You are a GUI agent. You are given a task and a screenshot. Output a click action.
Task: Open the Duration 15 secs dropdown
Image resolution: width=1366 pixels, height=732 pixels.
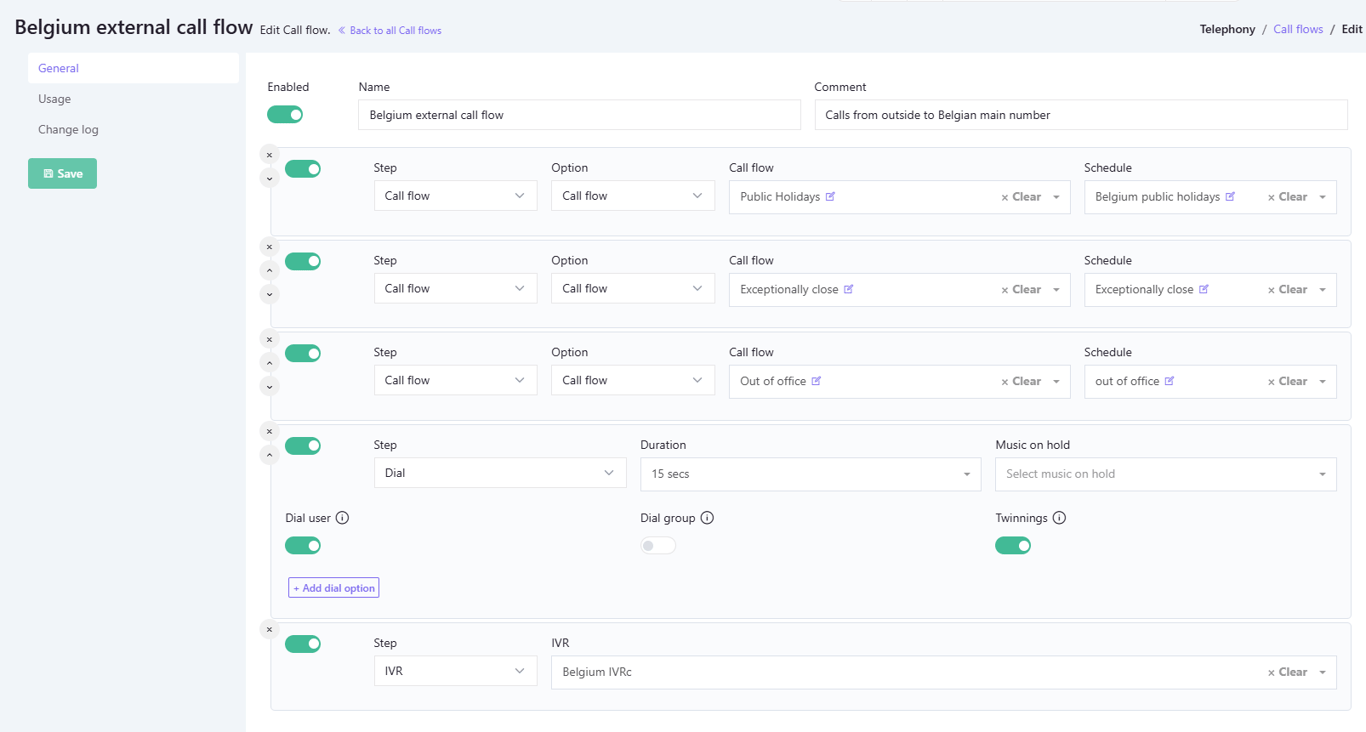point(810,474)
